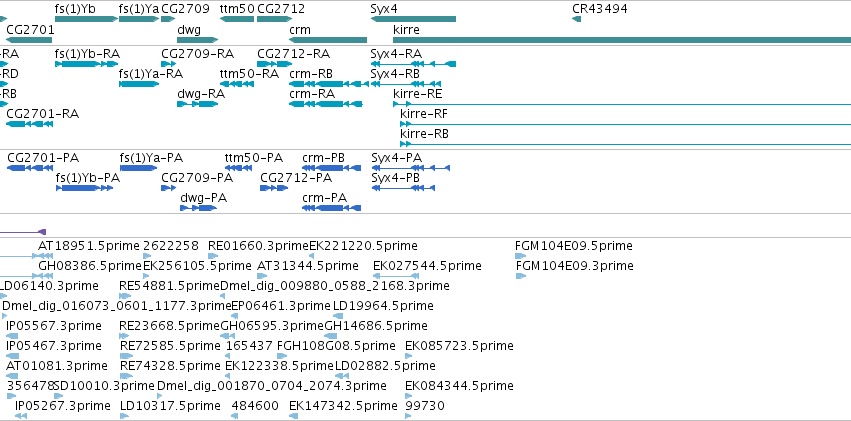Click the Syx4-PB protein label
Image resolution: width=851 pixels, height=421 pixels.
coord(396,178)
